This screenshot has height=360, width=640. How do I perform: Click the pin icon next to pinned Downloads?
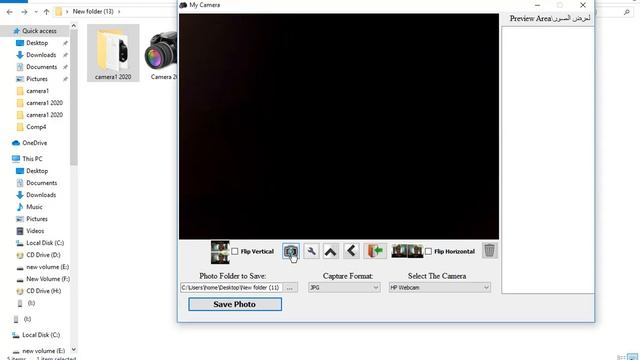coord(65,55)
